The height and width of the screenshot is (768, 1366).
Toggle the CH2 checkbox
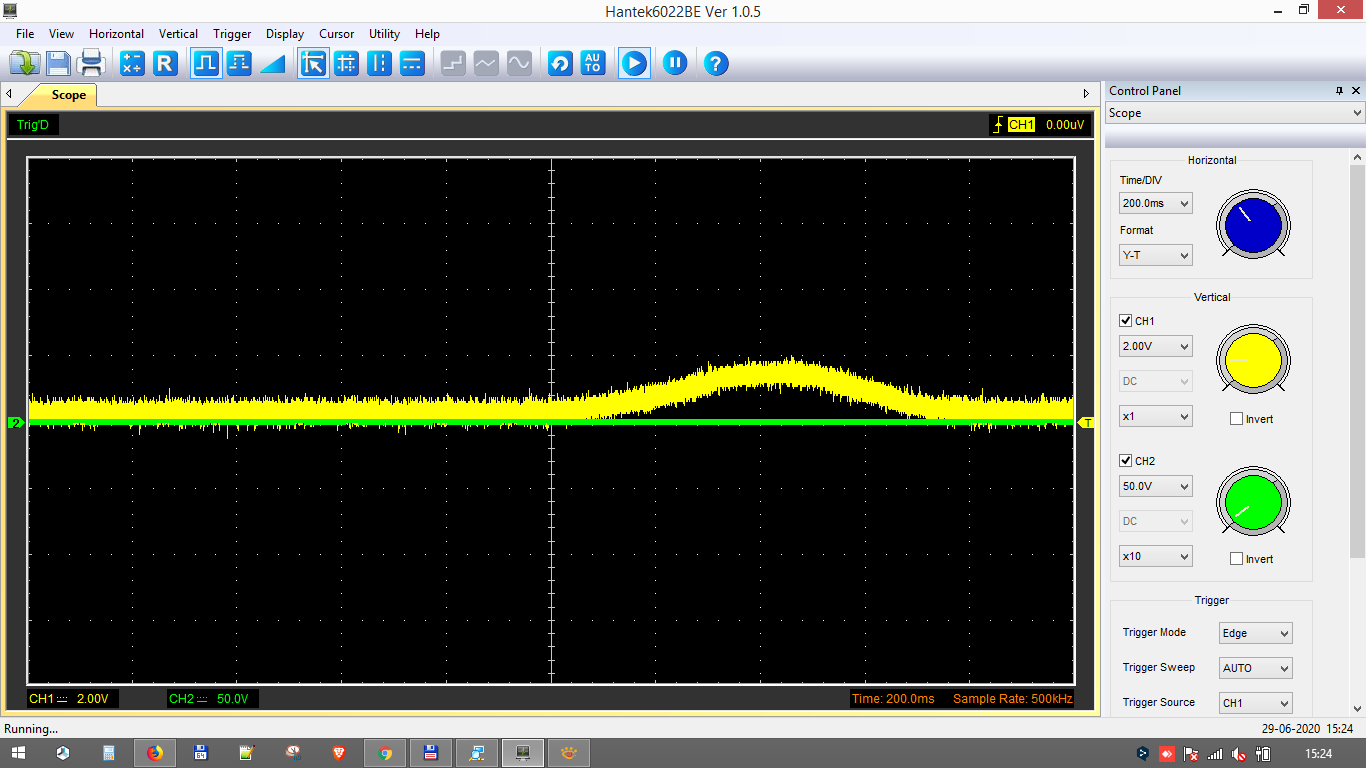[1126, 461]
